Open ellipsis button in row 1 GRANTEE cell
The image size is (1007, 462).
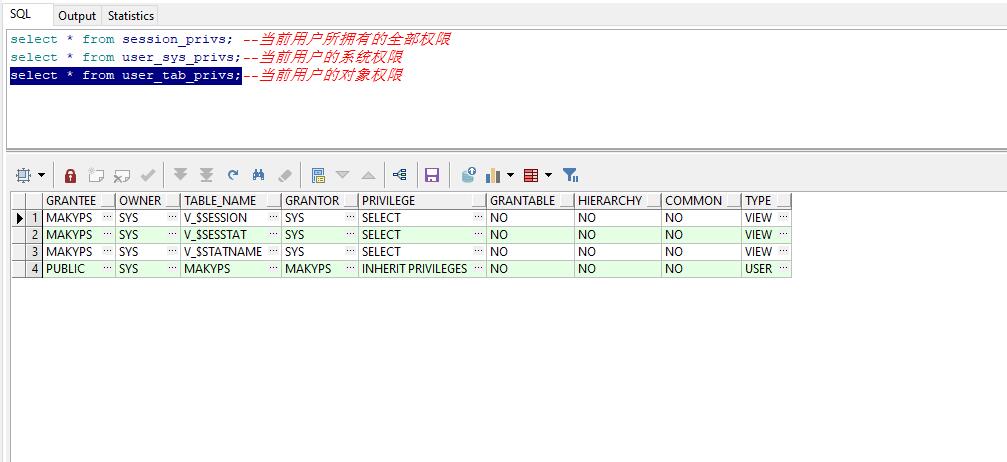click(107, 217)
